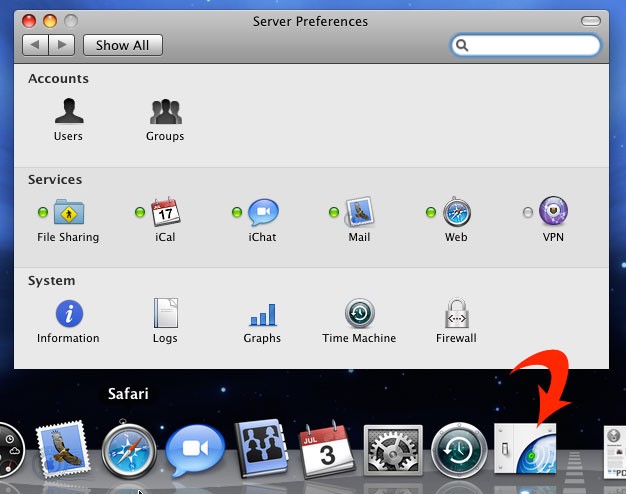Click the 'iChat' label text
The height and width of the screenshot is (494, 626).
click(262, 237)
